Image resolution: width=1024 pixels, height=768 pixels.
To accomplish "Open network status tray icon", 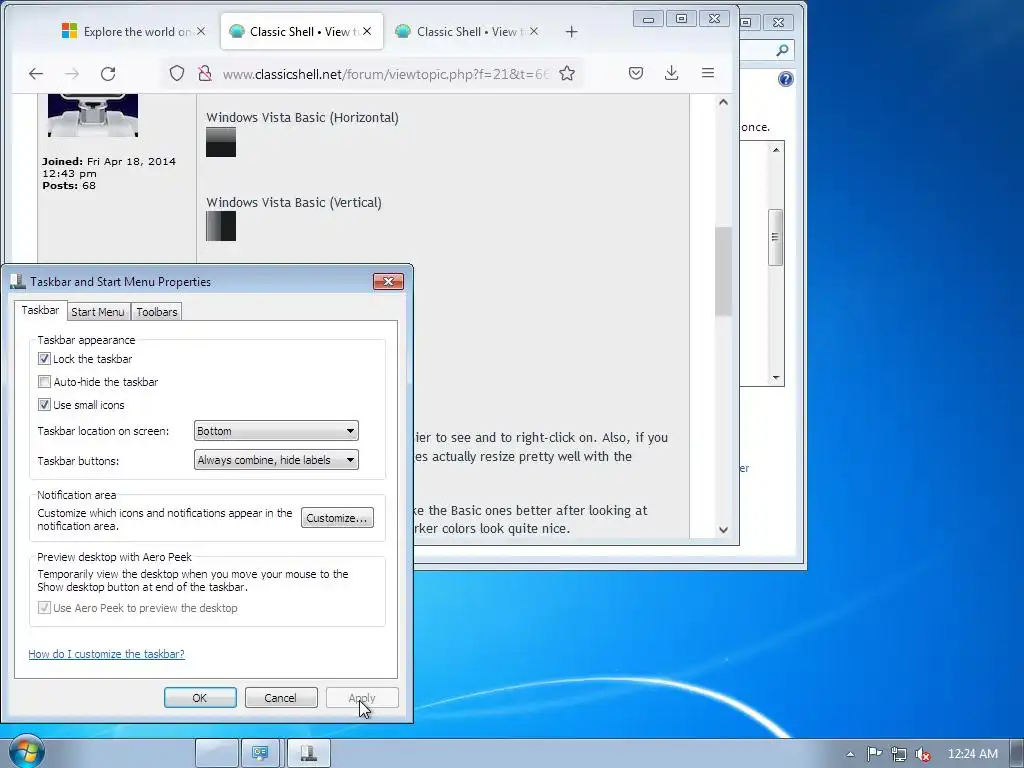I will click(x=899, y=754).
